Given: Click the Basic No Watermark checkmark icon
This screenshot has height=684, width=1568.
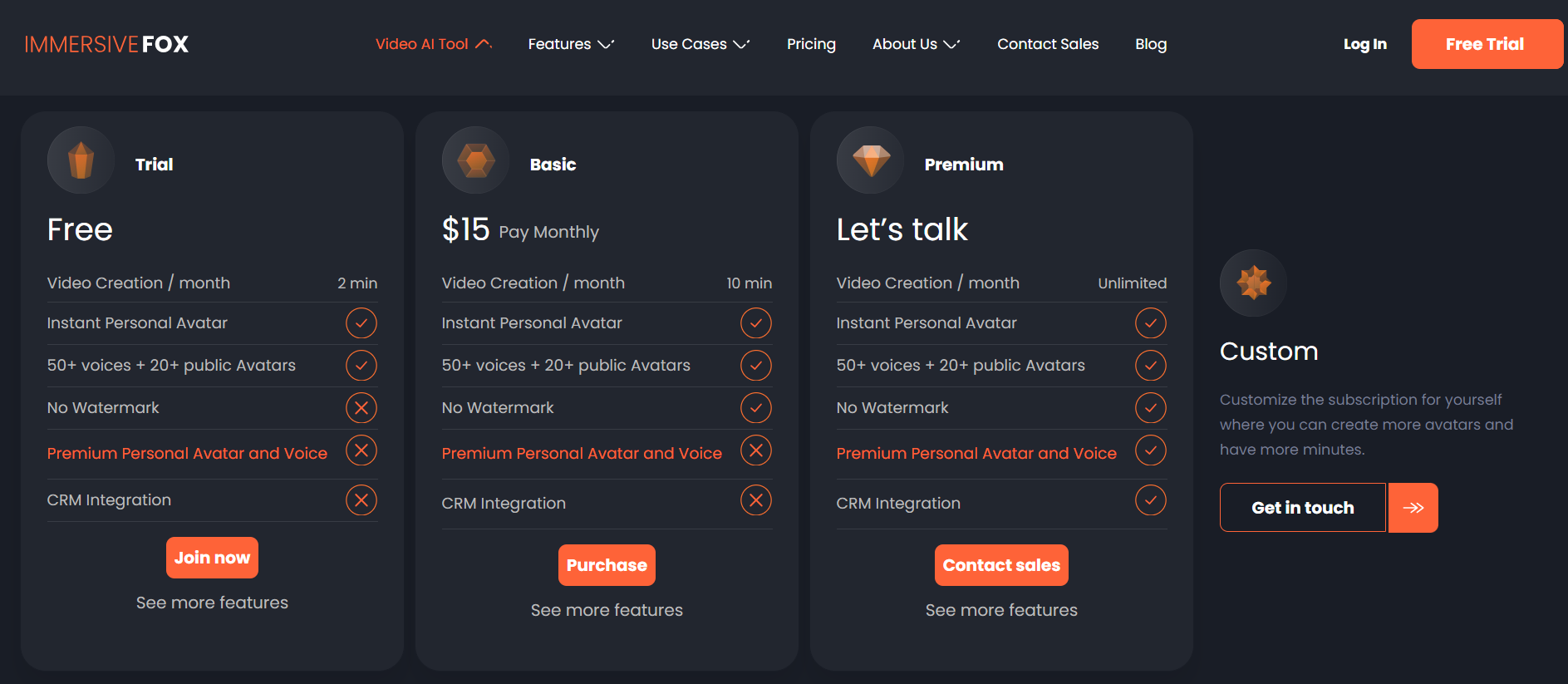Looking at the screenshot, I should coord(756,408).
